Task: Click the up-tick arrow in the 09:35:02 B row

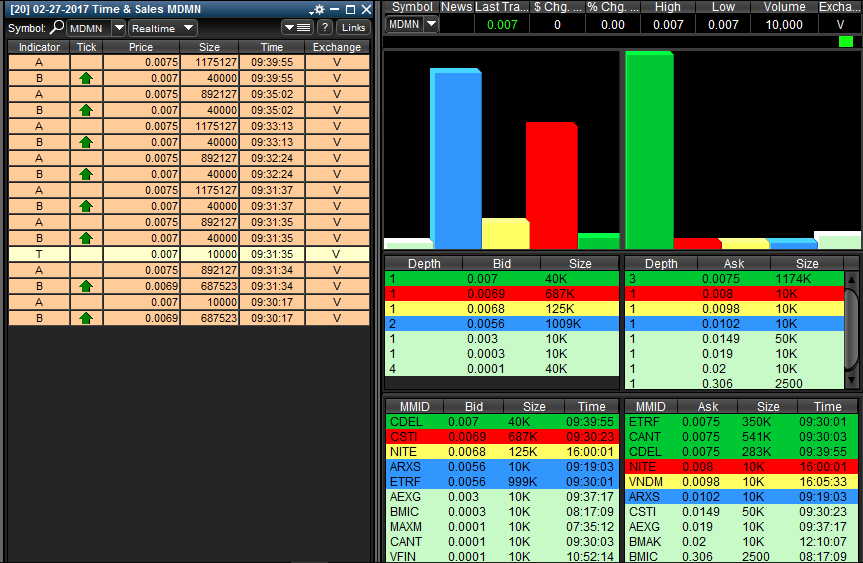Action: 86,110
